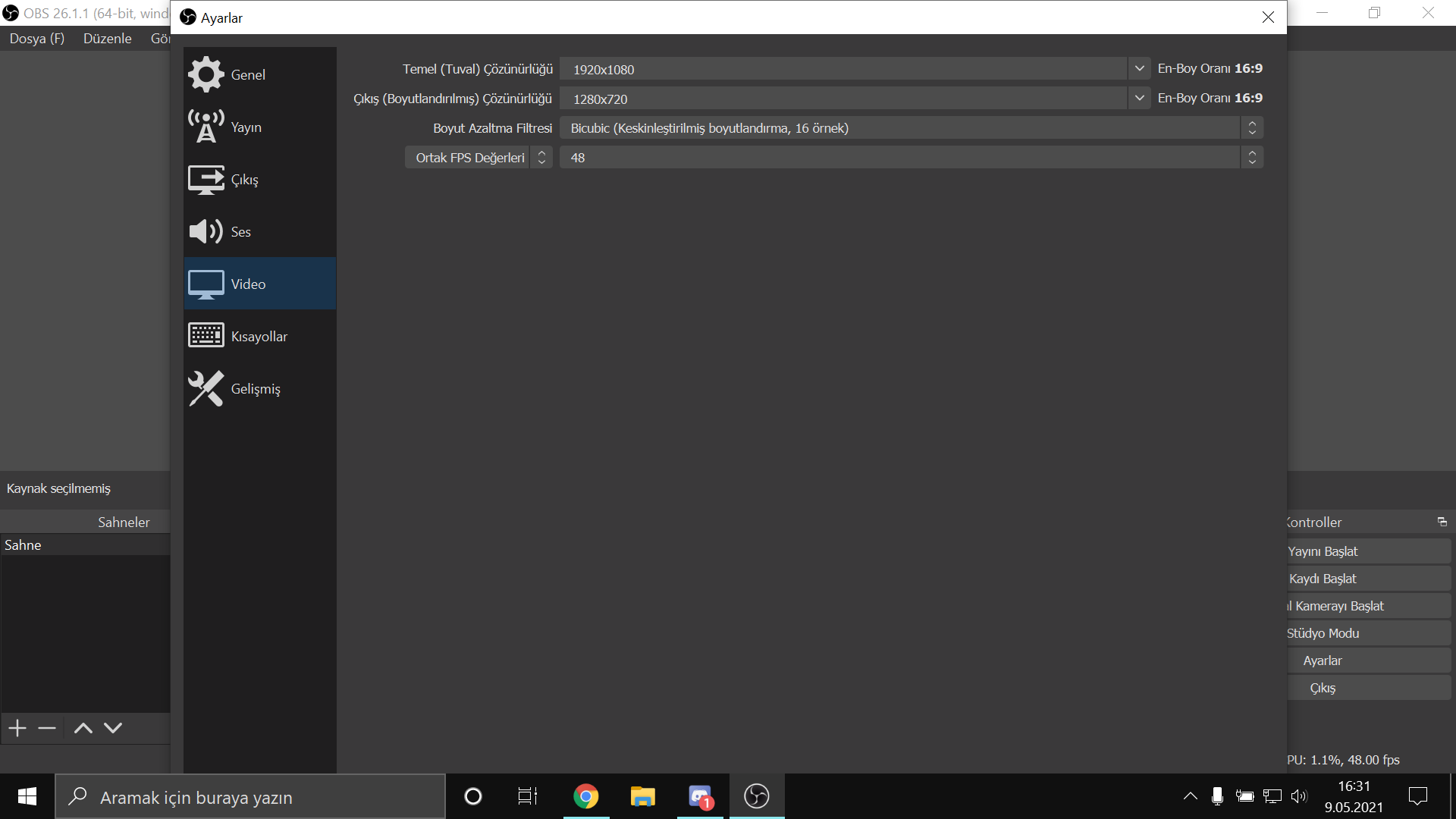Switch to the Yayın settings tab
The image size is (1456, 819).
[x=260, y=127]
